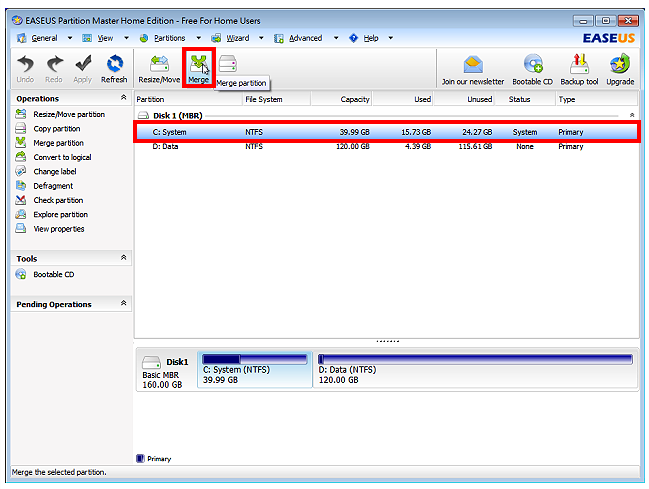Click the Copy partition link
This screenshot has height=489, width=649.
[x=57, y=129]
